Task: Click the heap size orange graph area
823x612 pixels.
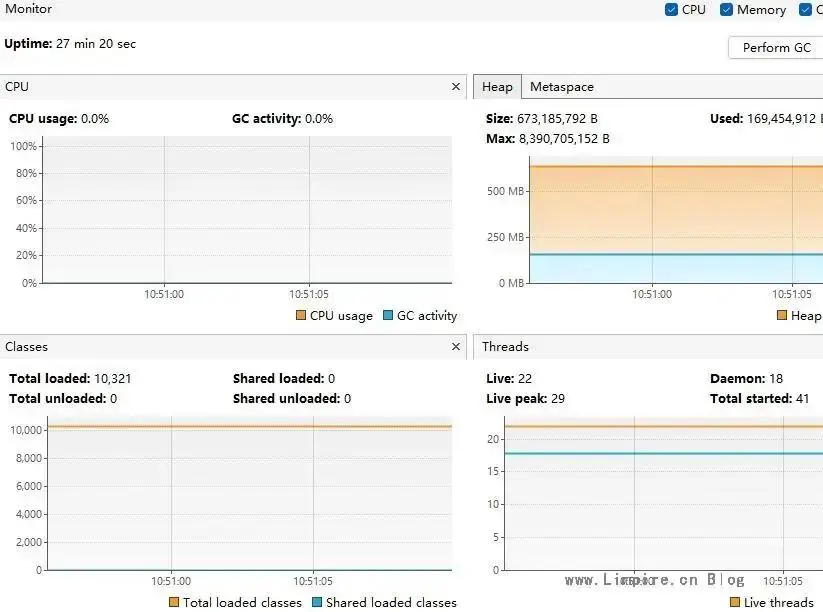Action: [676, 210]
